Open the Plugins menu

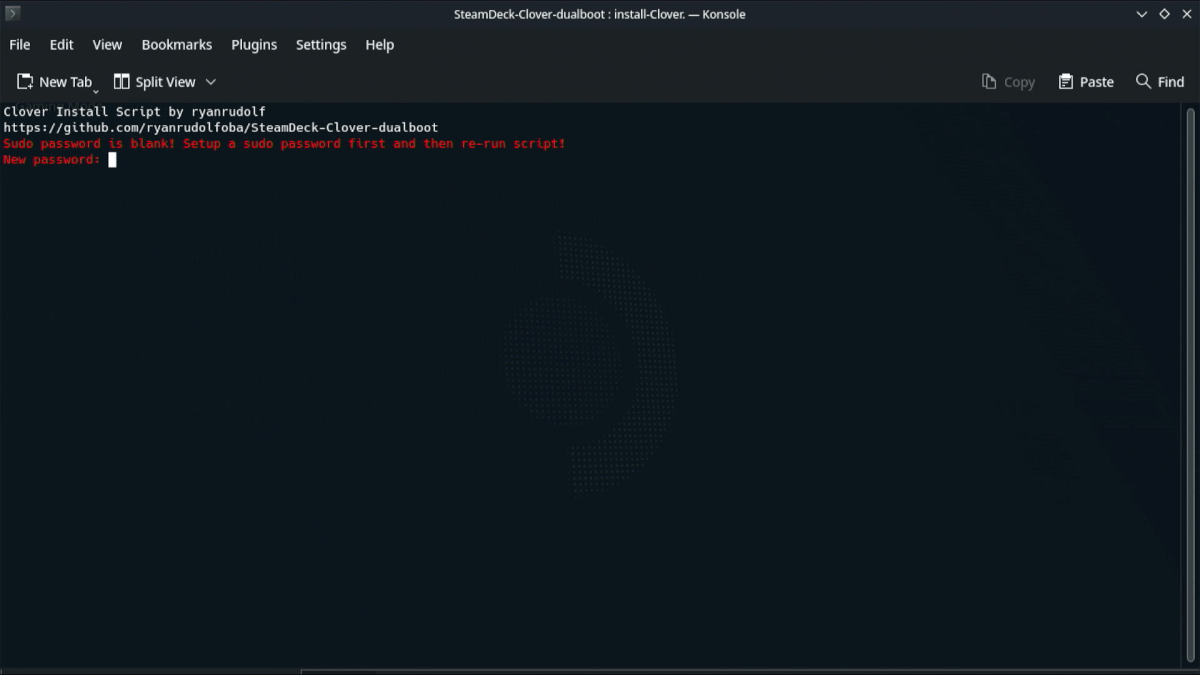254,45
